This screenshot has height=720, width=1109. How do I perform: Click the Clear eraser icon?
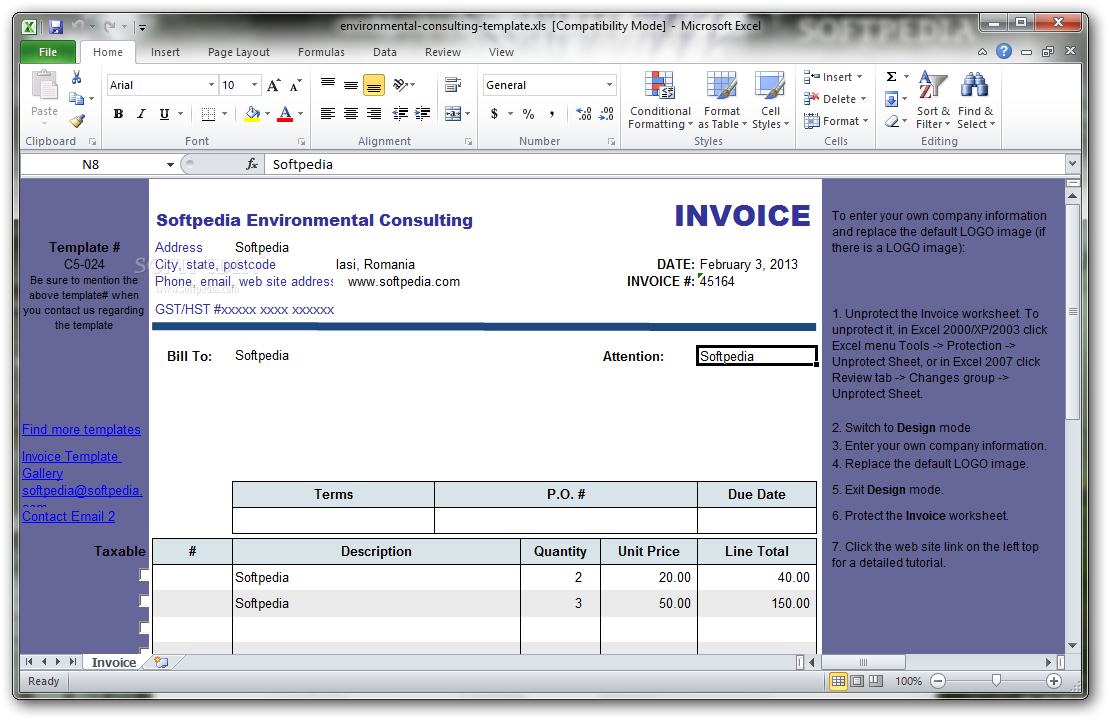[893, 121]
